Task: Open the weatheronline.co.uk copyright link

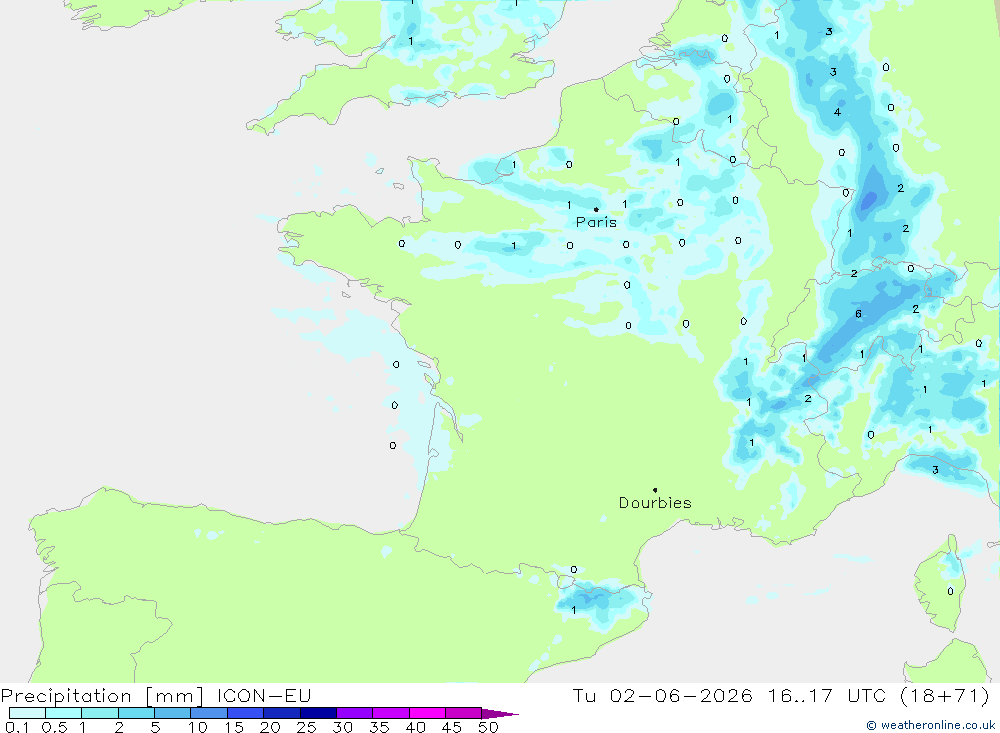Action: click(930, 725)
